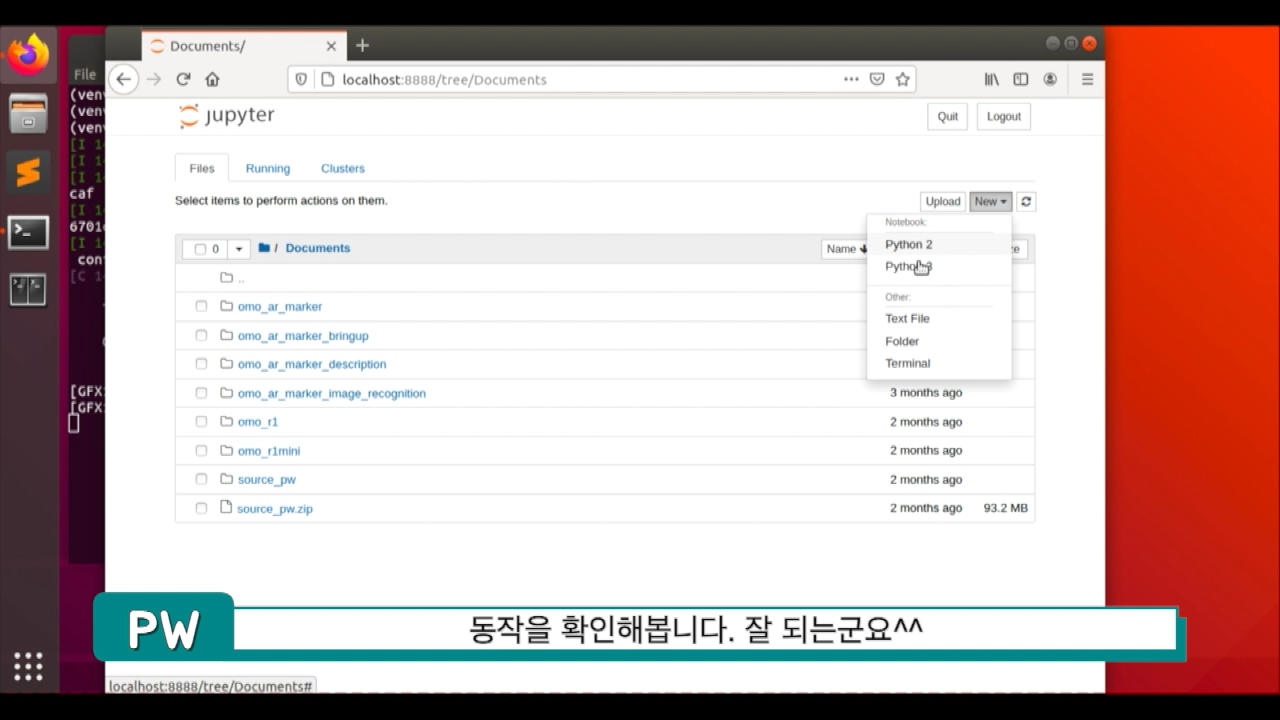Click the browser reload page icon
The width and height of the screenshot is (1280, 720).
(x=186, y=79)
